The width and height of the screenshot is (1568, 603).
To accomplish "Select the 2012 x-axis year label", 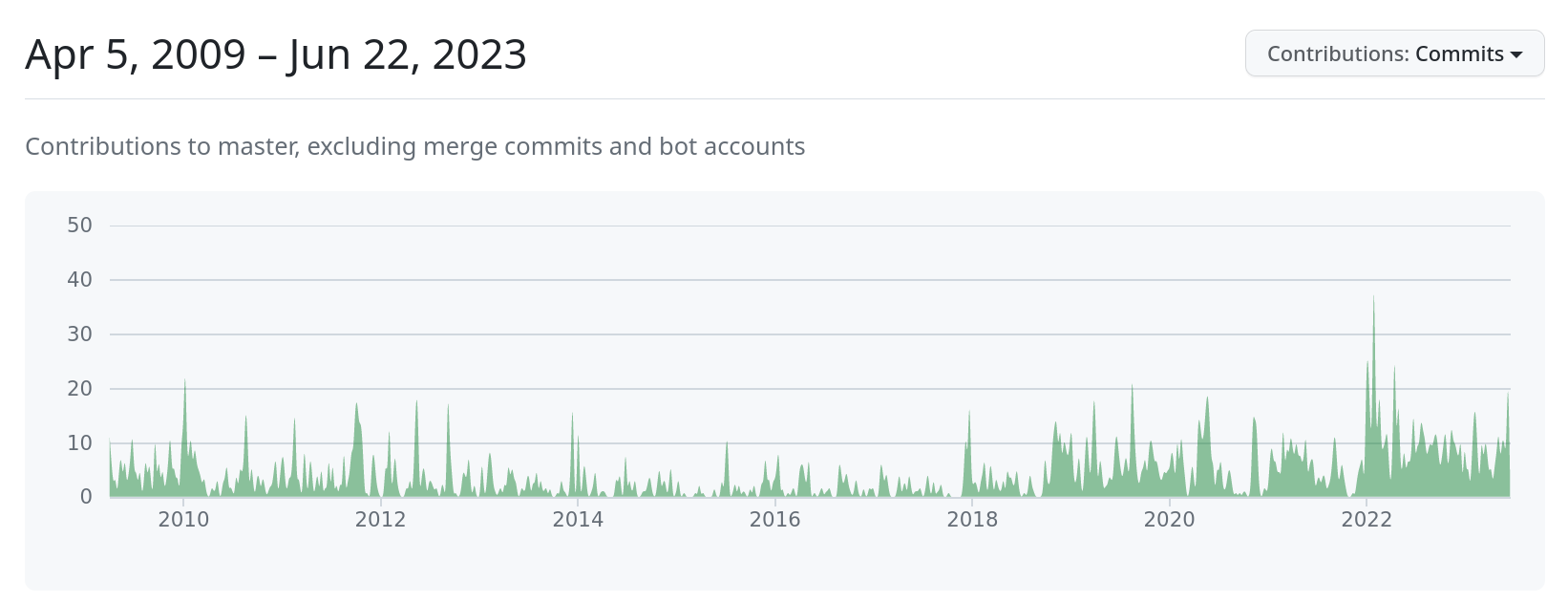I will click(380, 519).
